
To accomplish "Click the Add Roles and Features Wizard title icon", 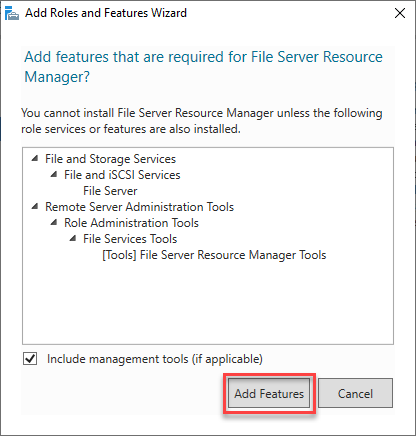I will click(12, 13).
